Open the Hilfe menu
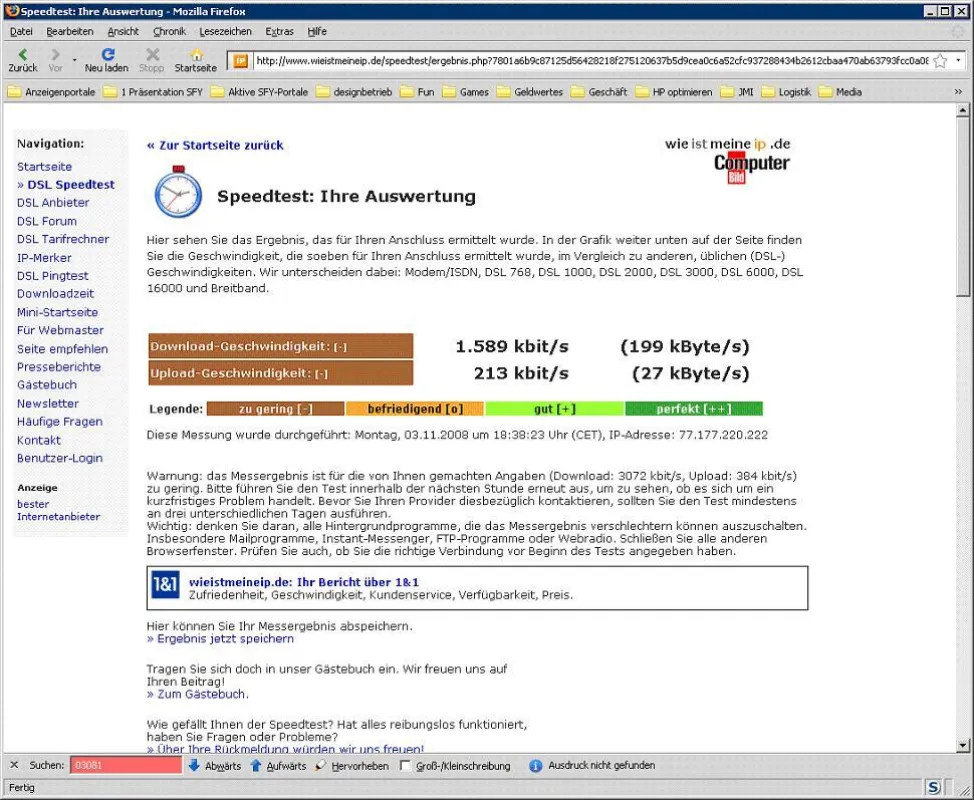The width and height of the screenshot is (974, 800). (x=317, y=31)
